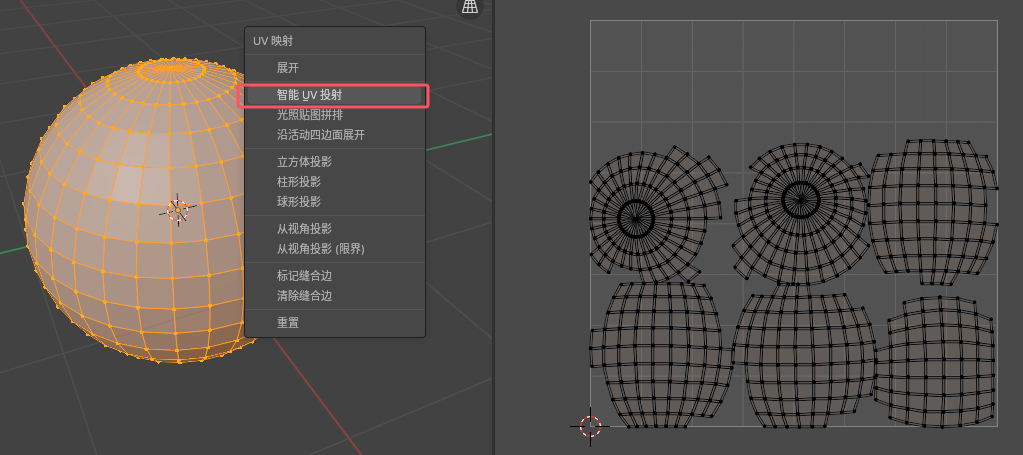Toggle perspective/orthographic view grid icon
The image size is (1023, 455).
pyautogui.click(x=469, y=6)
